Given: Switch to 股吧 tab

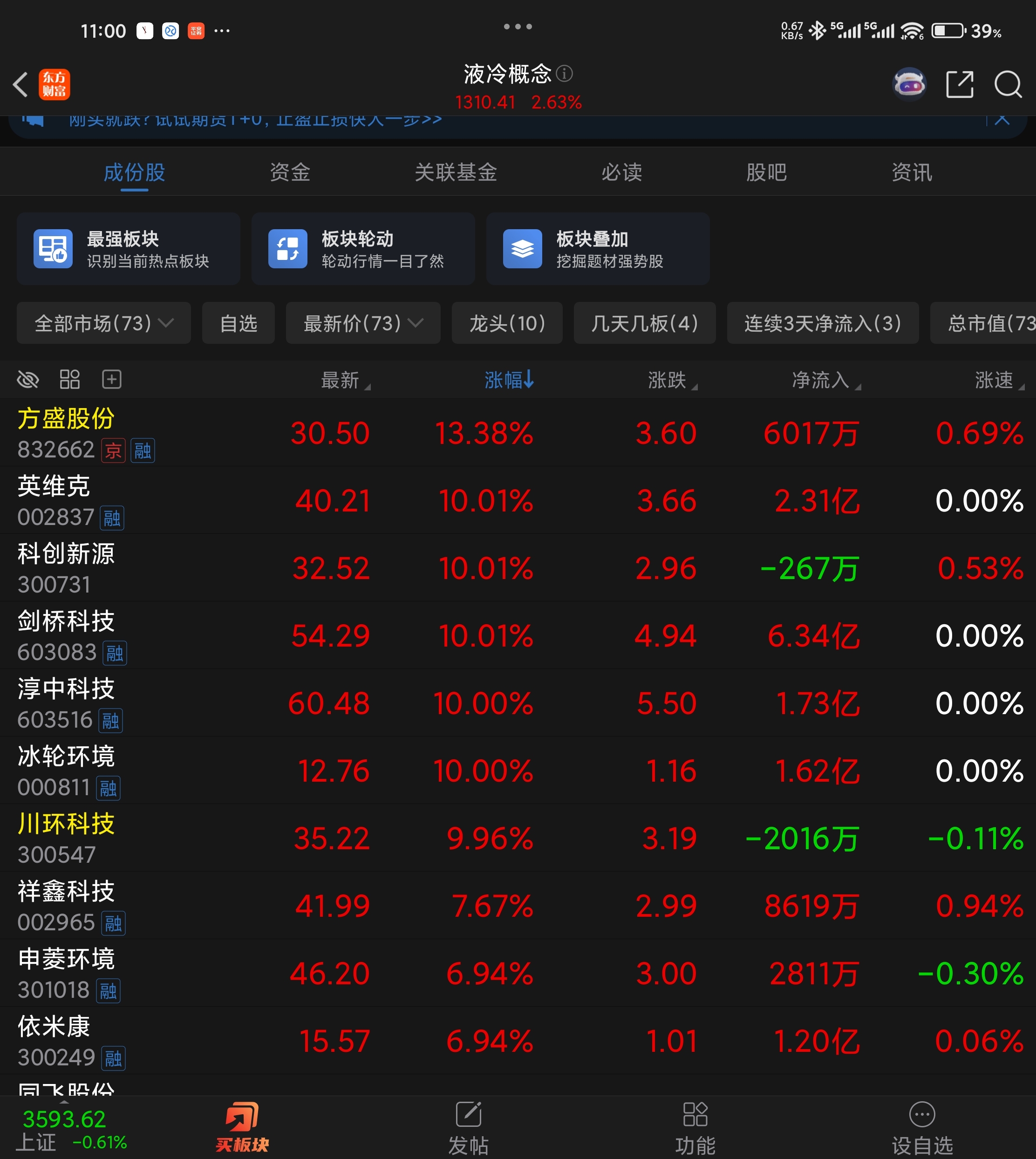Looking at the screenshot, I should point(766,172).
